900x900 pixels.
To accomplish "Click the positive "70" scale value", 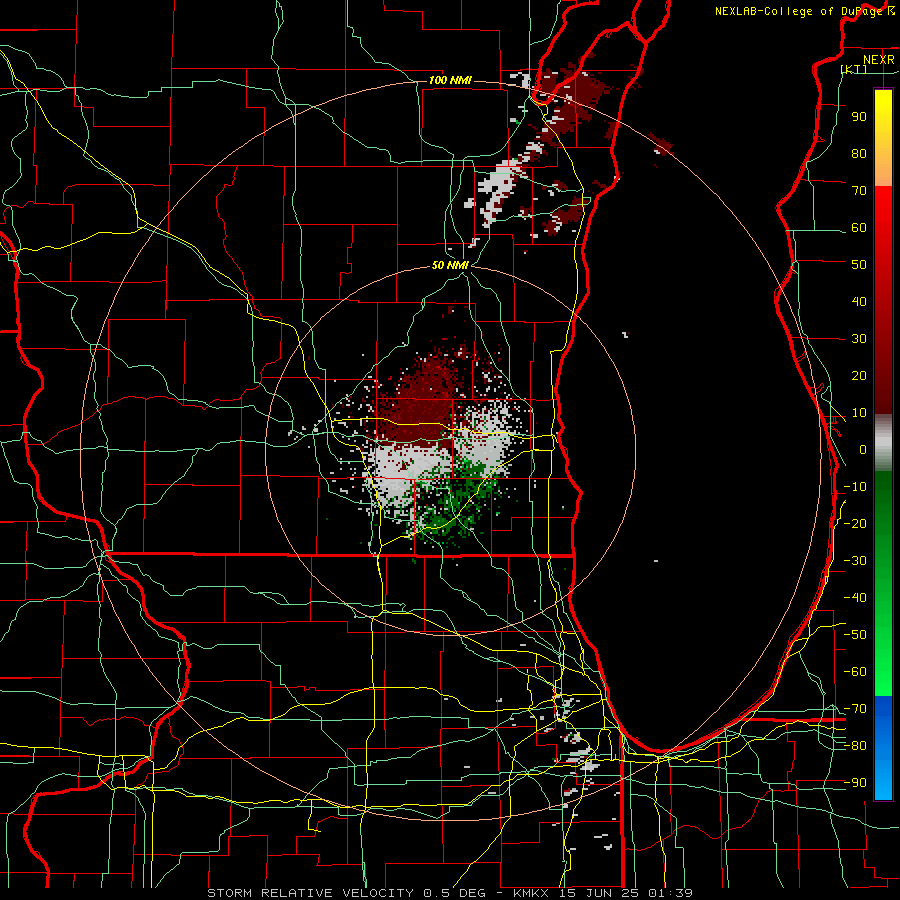I will click(859, 191).
